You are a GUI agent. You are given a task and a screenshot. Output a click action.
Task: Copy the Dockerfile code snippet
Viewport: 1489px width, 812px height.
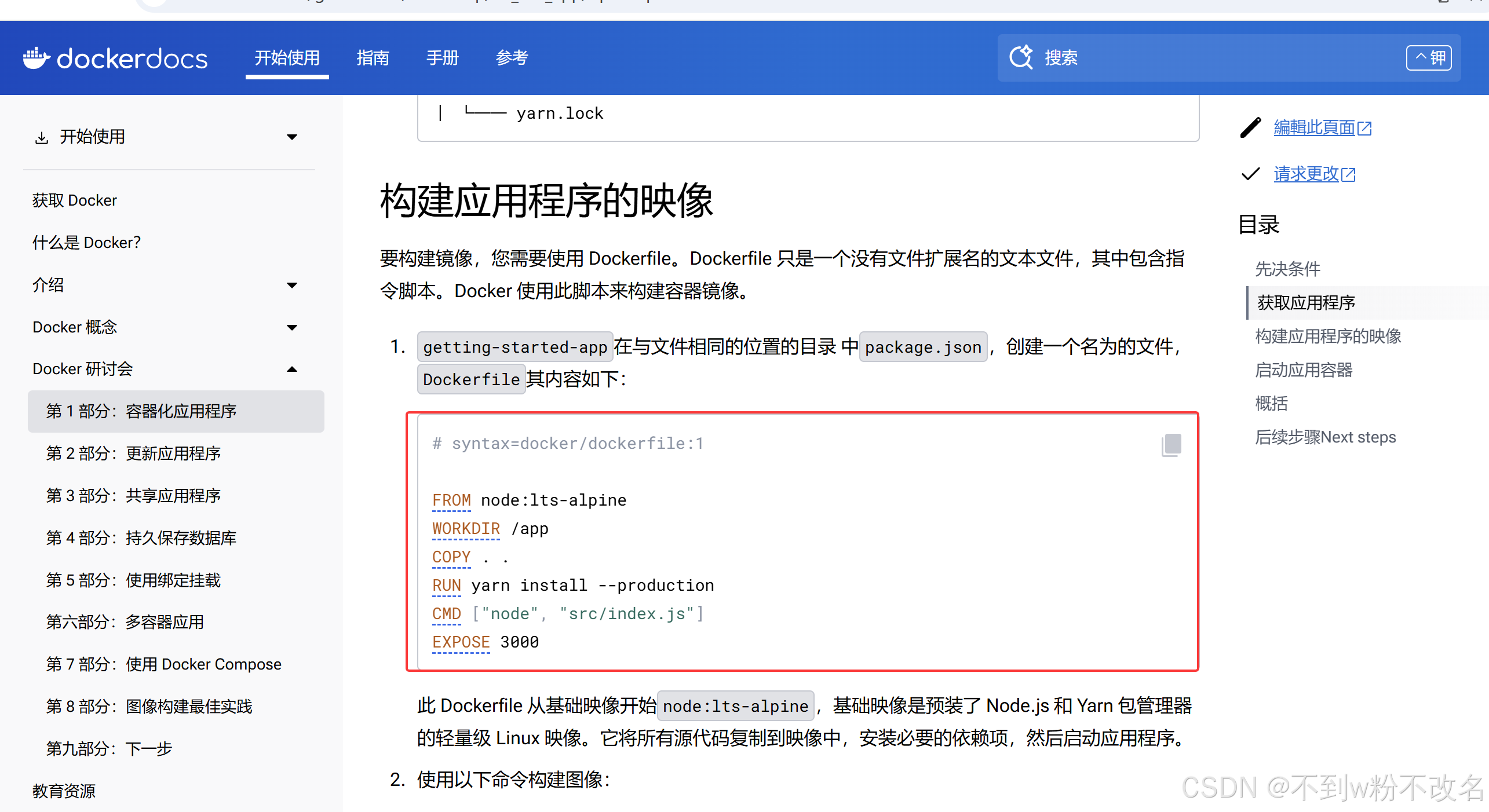tap(1171, 445)
